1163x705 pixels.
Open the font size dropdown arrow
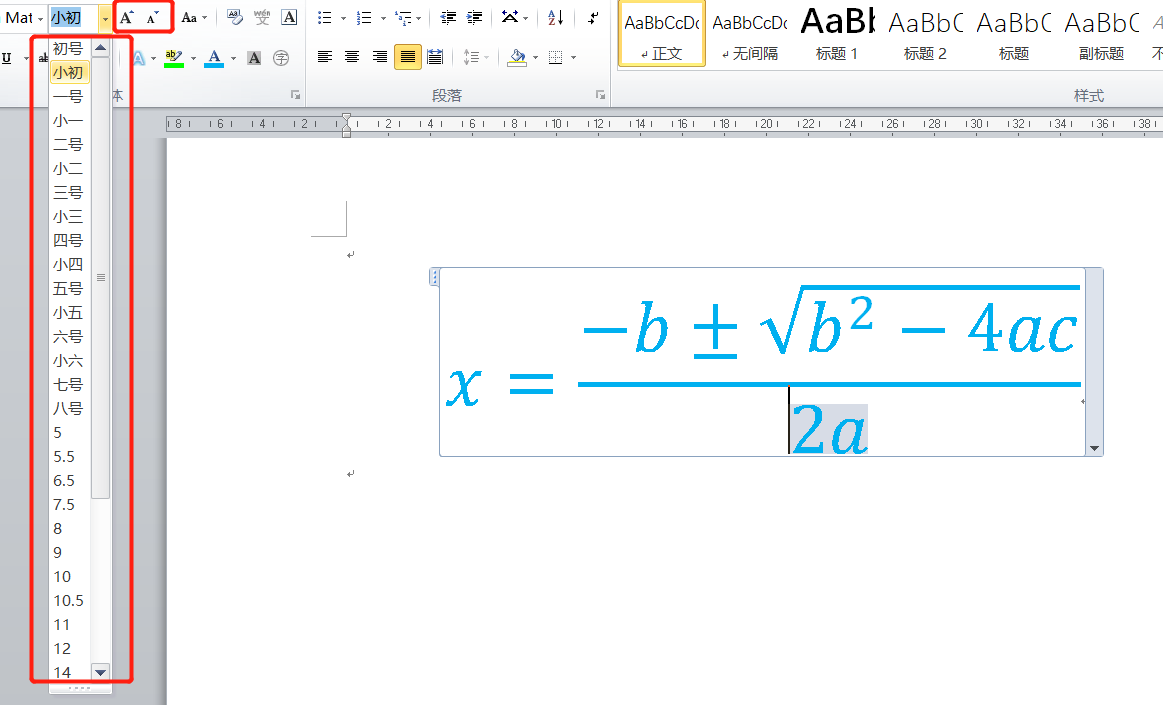click(x=105, y=18)
